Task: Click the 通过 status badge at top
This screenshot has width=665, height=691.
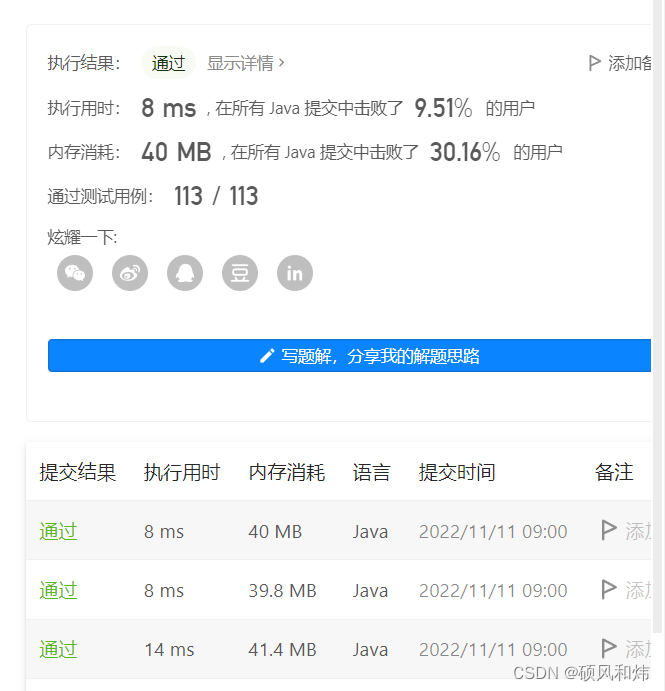Action: (x=168, y=63)
